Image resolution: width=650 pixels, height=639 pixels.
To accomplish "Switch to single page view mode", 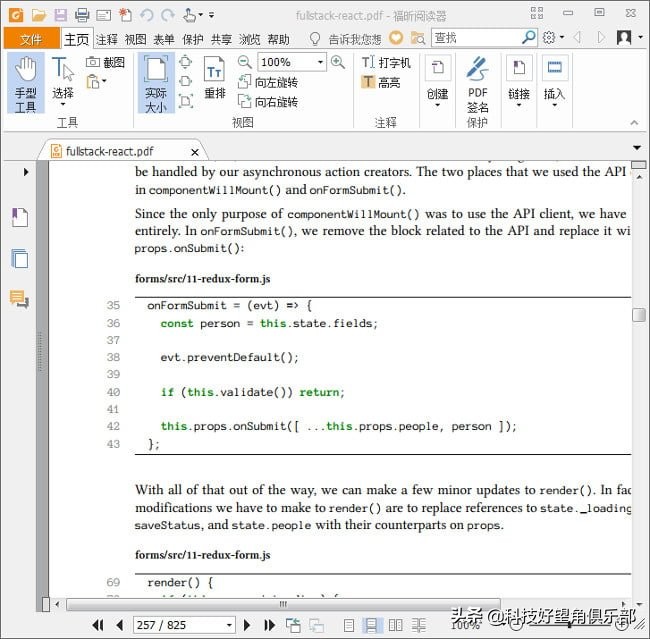I will tap(349, 625).
